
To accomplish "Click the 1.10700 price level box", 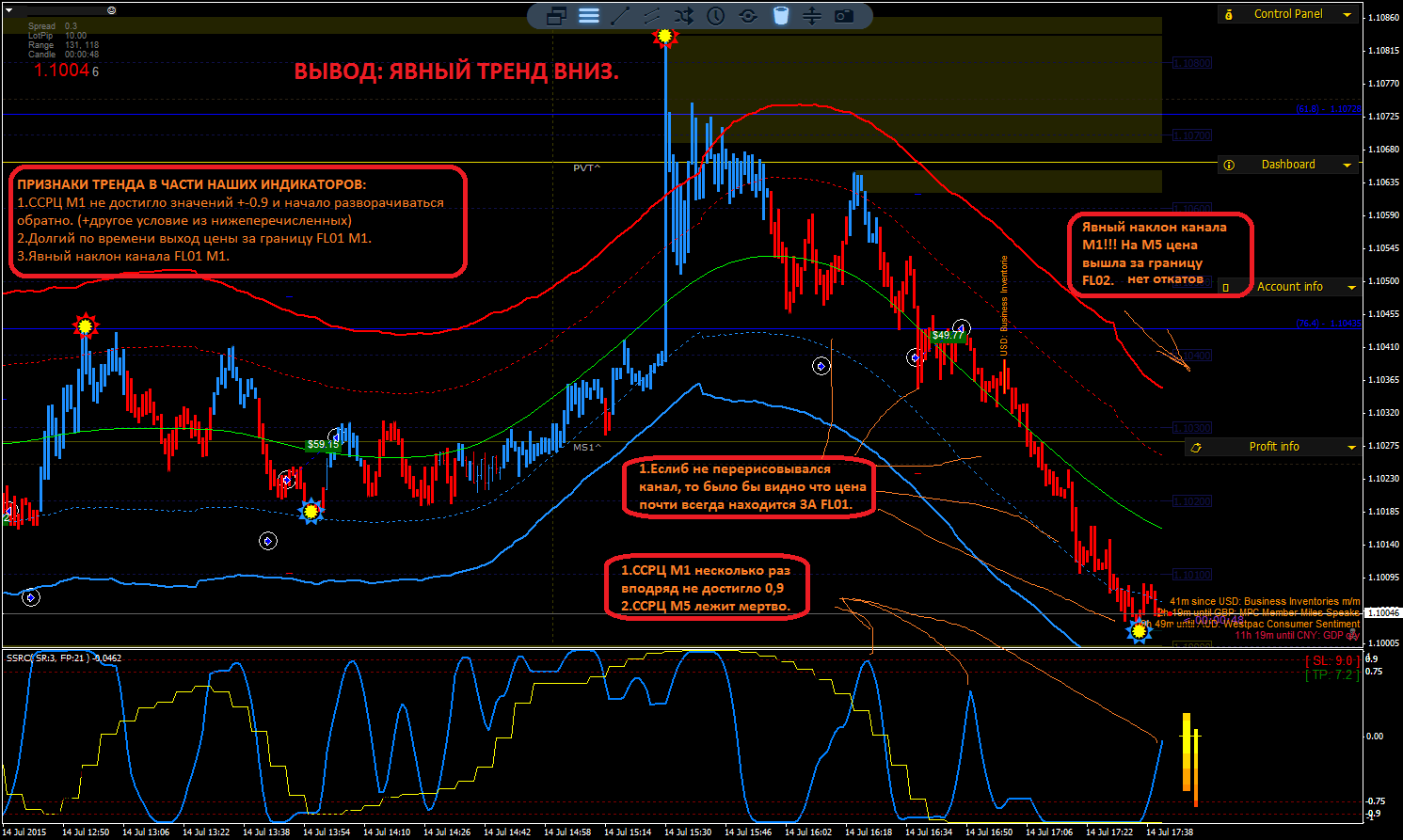I will click(1192, 135).
